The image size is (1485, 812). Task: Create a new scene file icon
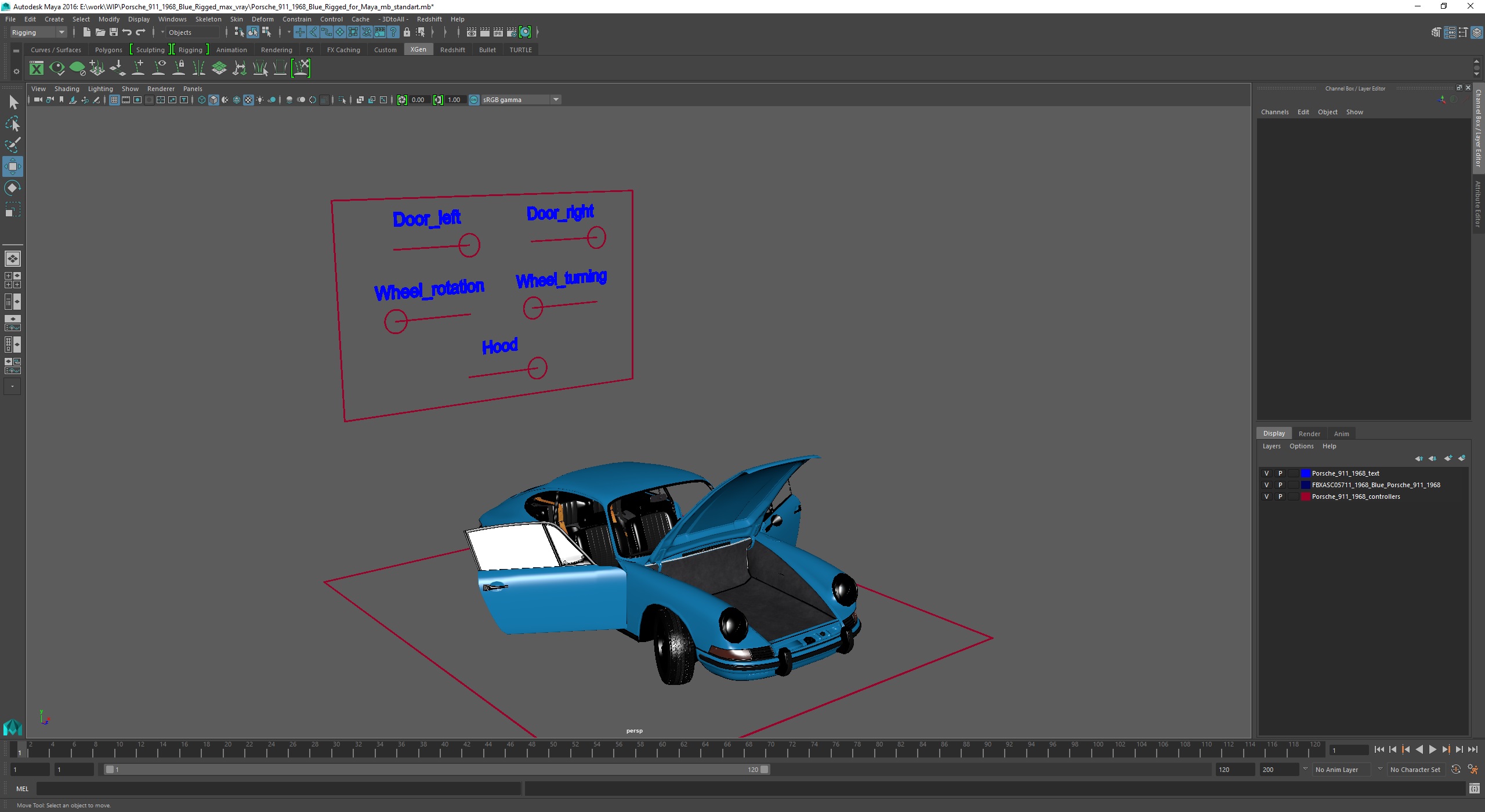click(x=86, y=32)
